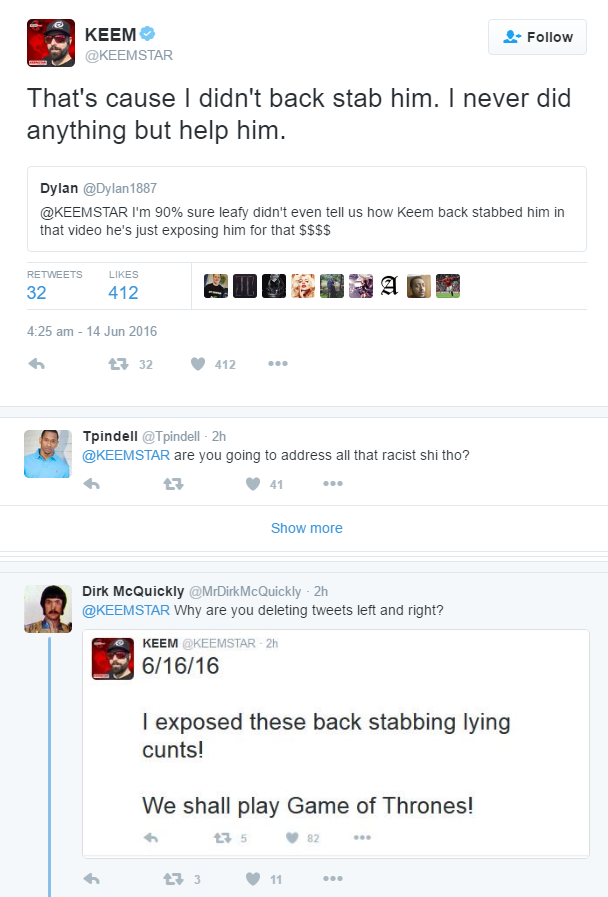Open more options on Dirk McQuickly's tweet
This screenshot has height=897, width=608.
pos(333,879)
